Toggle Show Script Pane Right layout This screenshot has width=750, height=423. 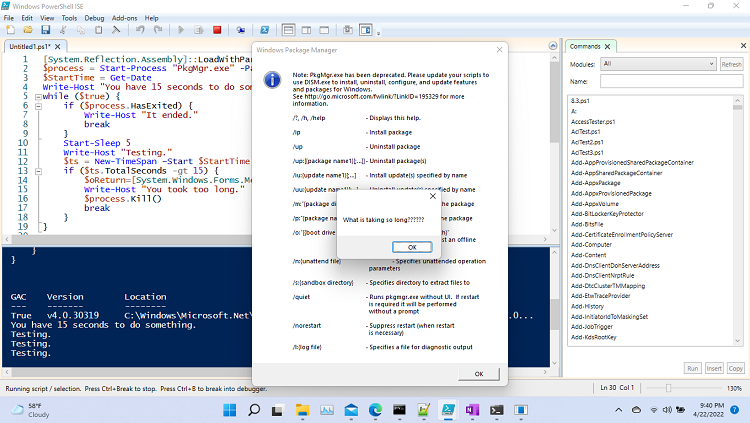pyautogui.click(x=306, y=30)
